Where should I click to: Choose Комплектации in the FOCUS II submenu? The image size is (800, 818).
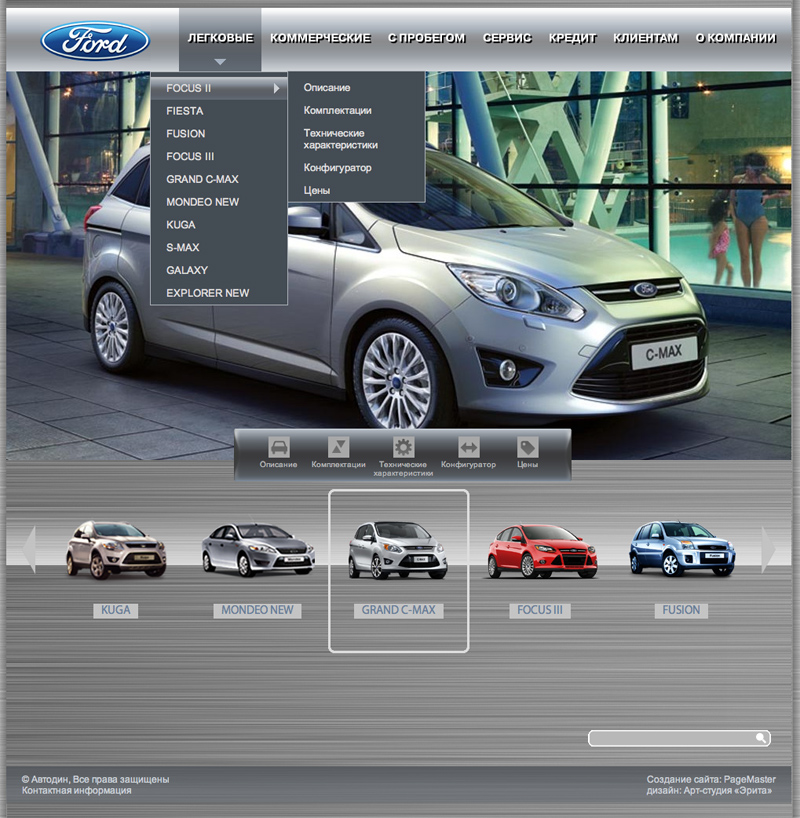338,111
